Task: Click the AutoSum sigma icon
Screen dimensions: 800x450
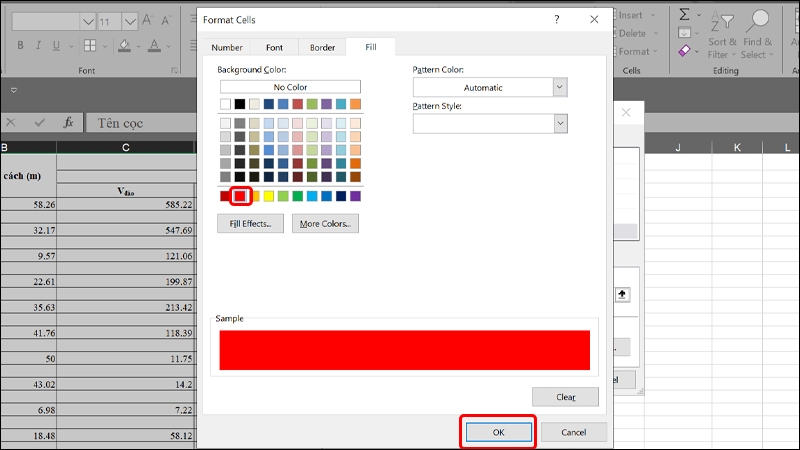Action: coord(684,15)
